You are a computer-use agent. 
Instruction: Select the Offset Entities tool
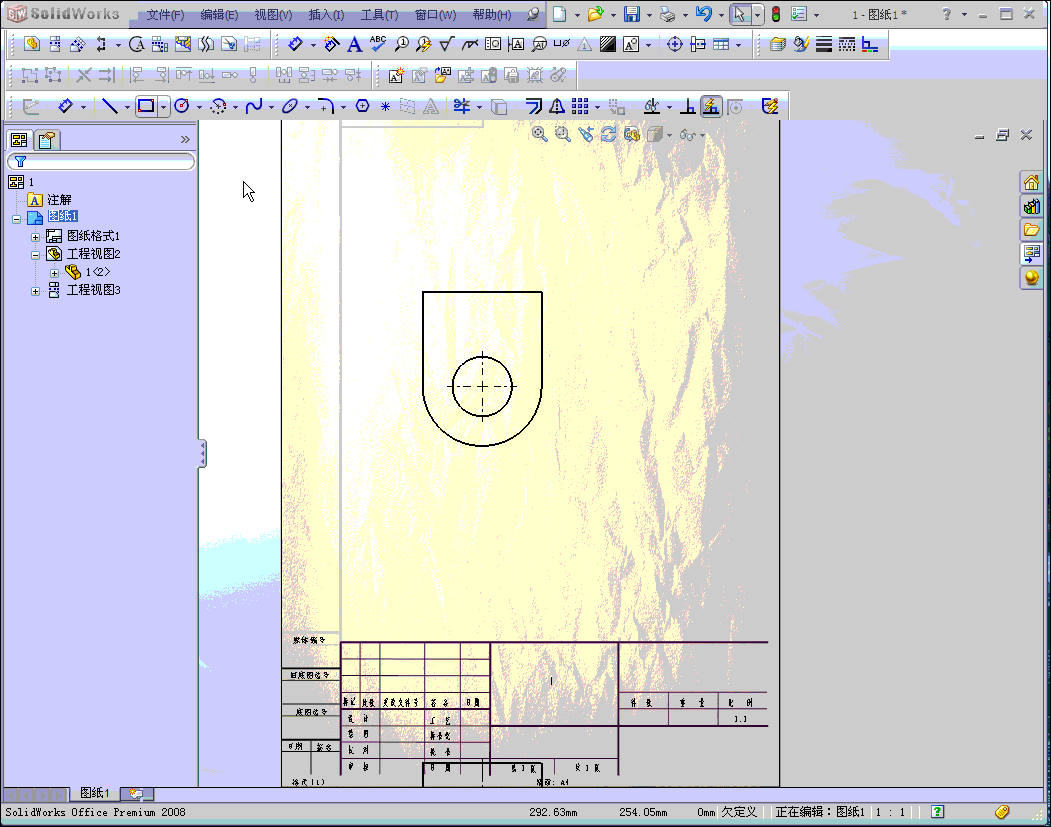click(534, 106)
